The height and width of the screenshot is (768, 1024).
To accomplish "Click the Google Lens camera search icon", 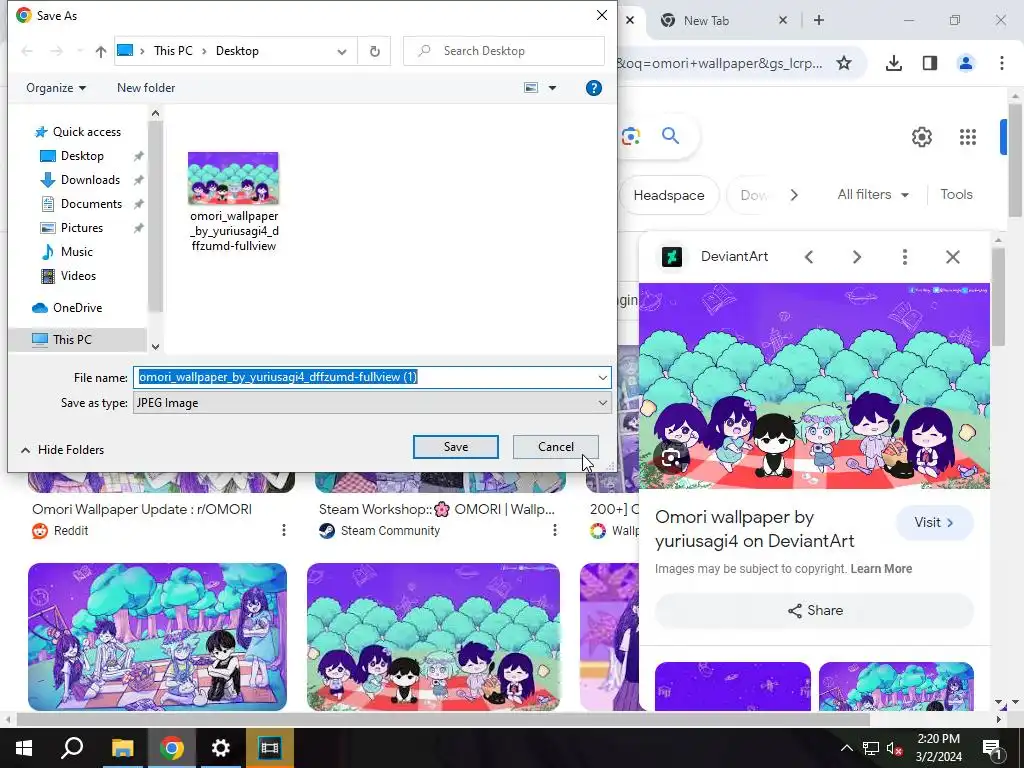I will [x=631, y=136].
